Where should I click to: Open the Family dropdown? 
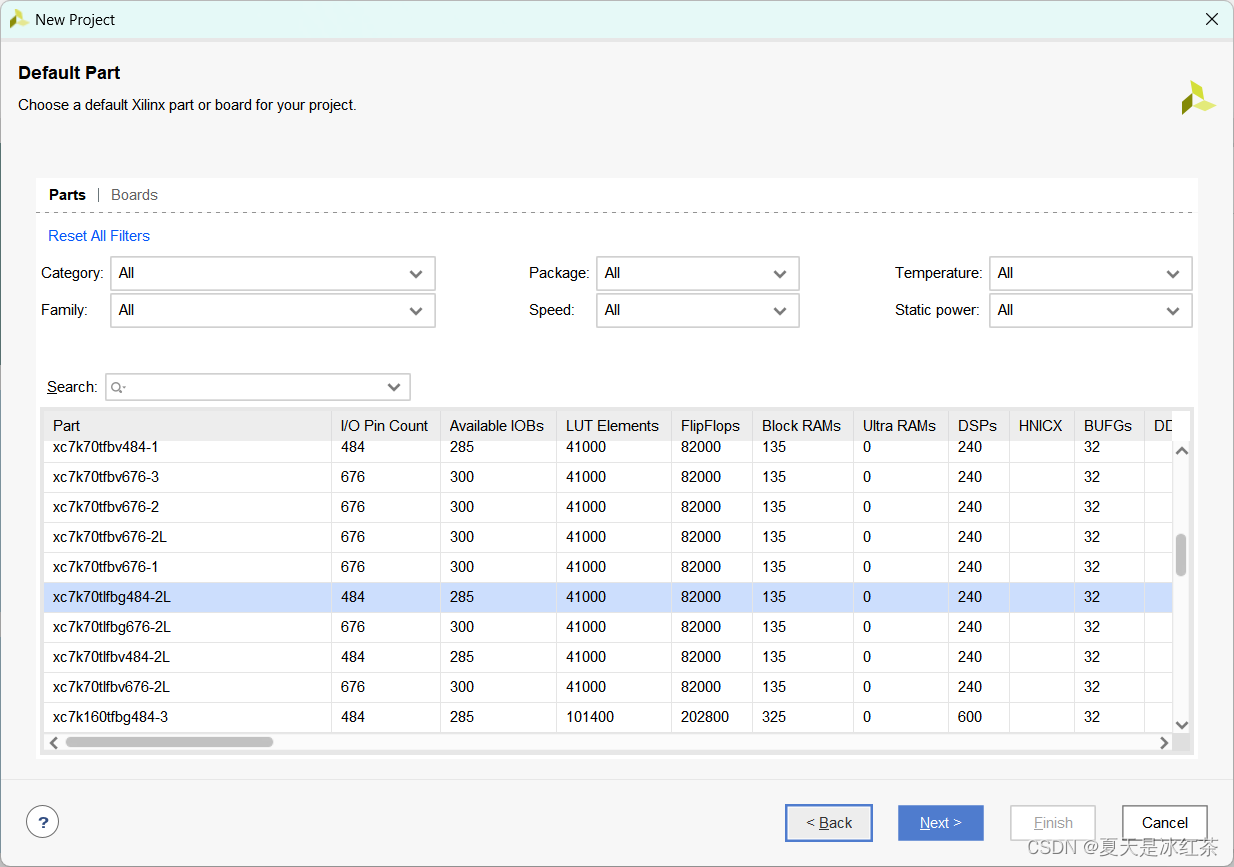coord(272,310)
